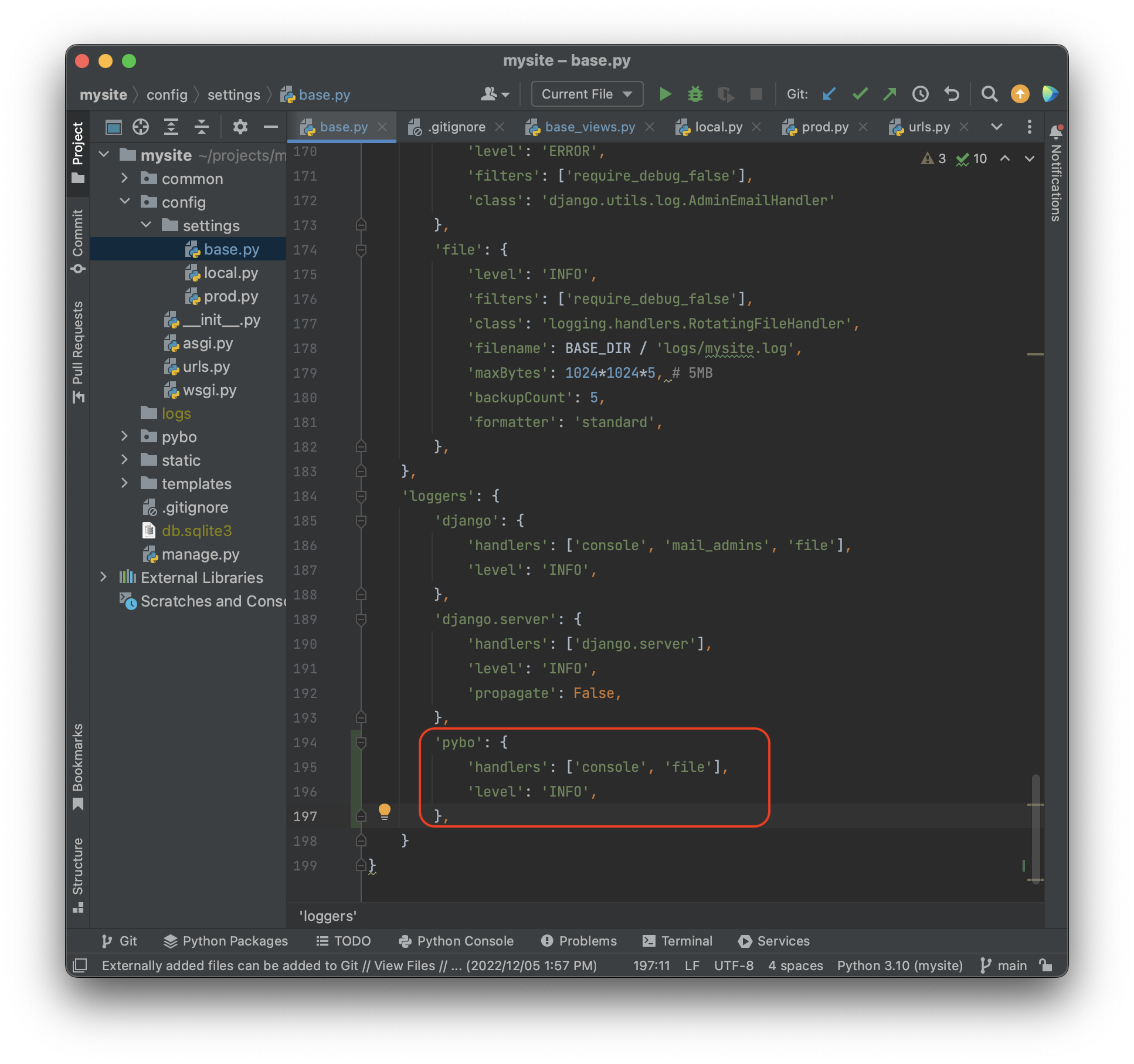
Task: Open Git history clock icon
Action: [920, 94]
